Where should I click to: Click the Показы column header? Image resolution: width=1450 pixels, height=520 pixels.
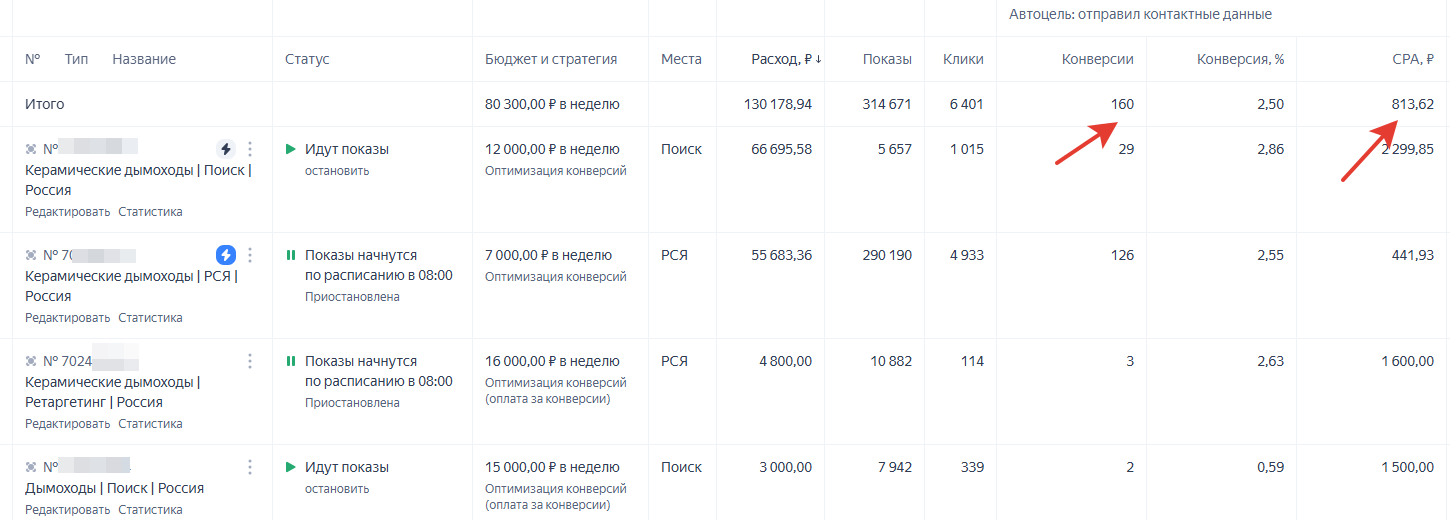point(887,59)
